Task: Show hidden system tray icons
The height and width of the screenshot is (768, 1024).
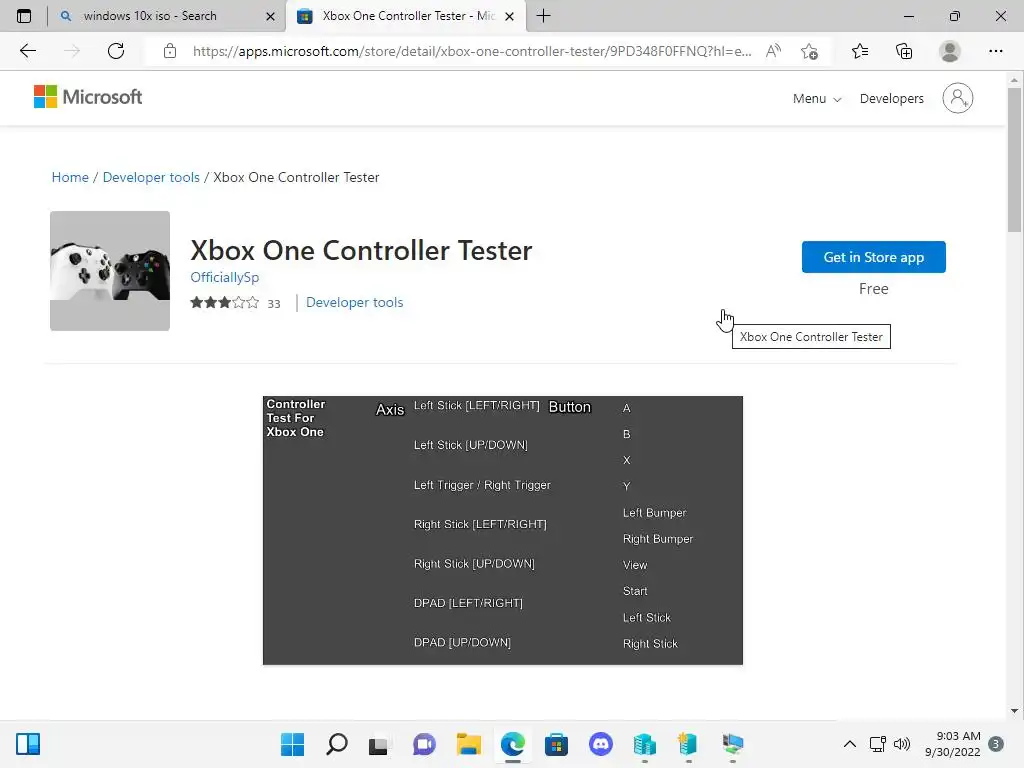Action: tap(850, 744)
